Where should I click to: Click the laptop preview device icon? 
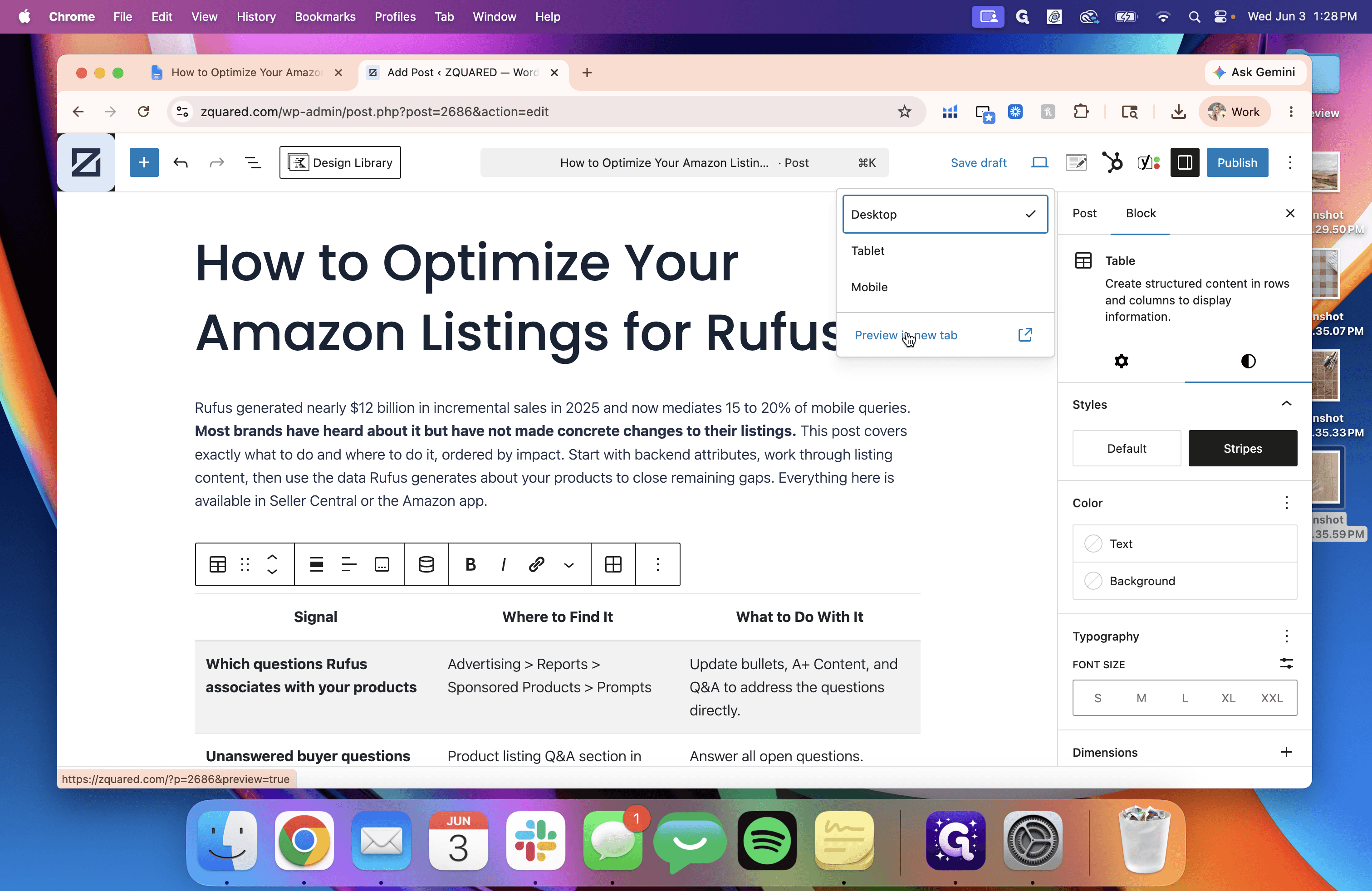[x=1039, y=162]
